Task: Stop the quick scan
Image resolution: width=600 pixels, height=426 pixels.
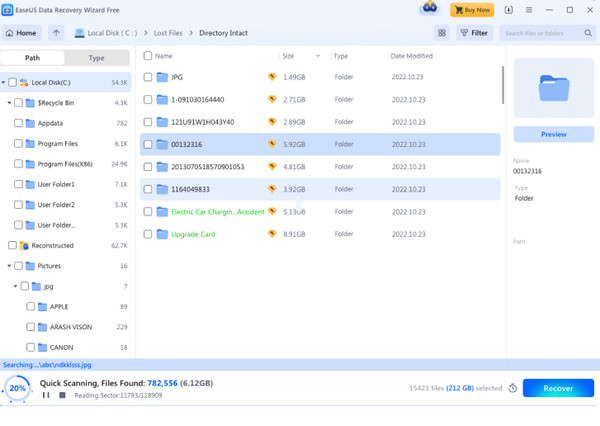Action: point(62,395)
